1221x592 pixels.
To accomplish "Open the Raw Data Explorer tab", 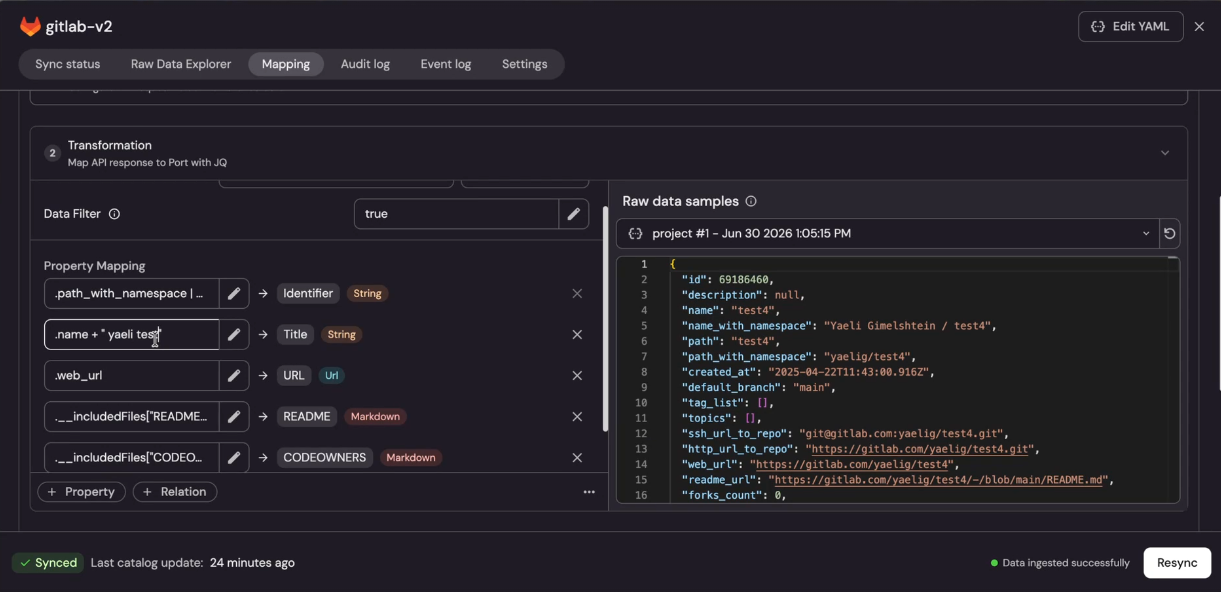I will pos(181,64).
